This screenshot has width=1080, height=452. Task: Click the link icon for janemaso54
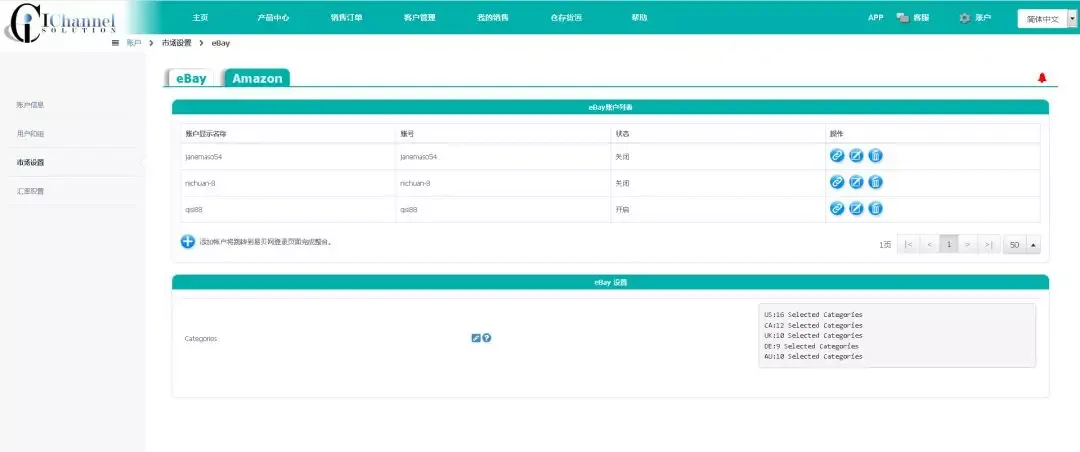pos(837,156)
